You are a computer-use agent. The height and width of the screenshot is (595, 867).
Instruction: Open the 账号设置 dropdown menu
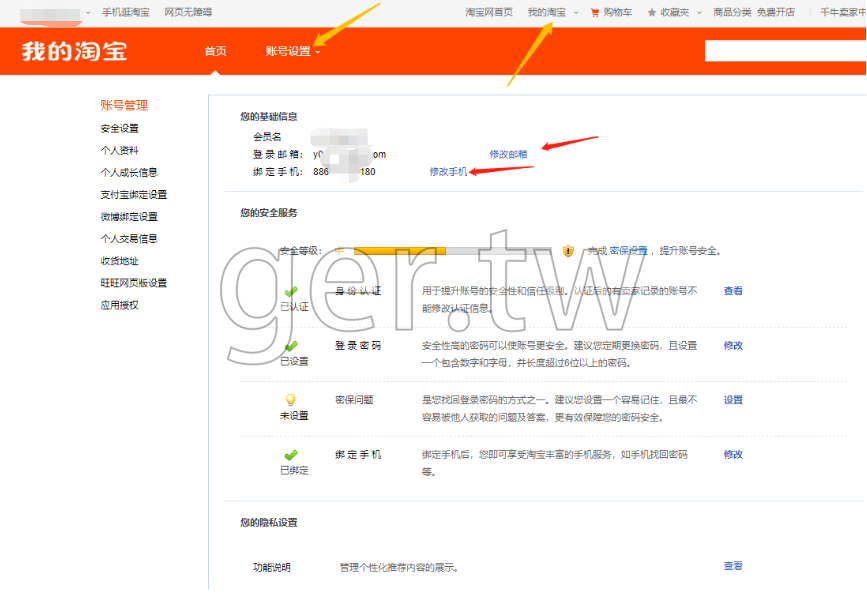point(293,51)
